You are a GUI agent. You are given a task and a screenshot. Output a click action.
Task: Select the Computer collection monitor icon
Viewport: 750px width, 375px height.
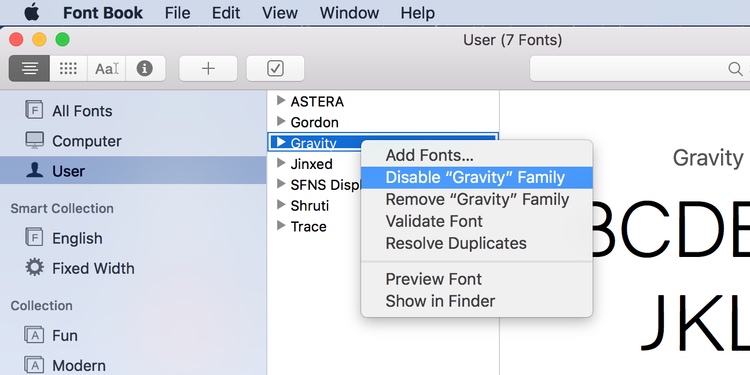(34, 141)
